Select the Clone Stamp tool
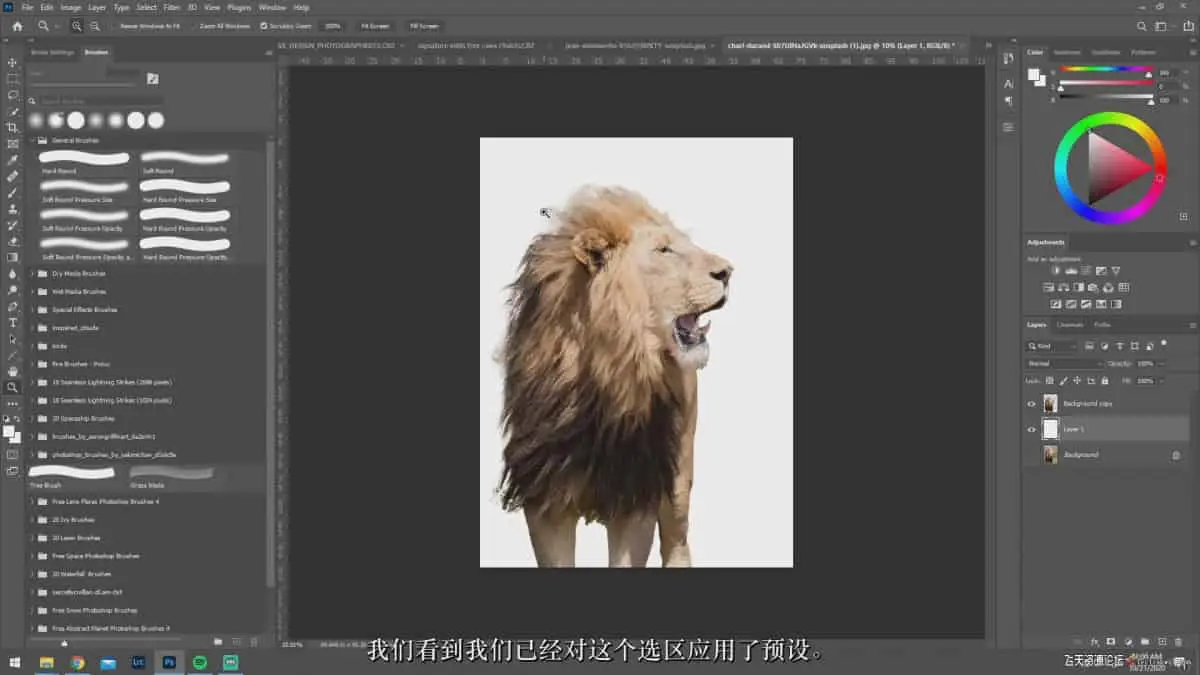Screen dimensions: 1200x675 [13, 208]
